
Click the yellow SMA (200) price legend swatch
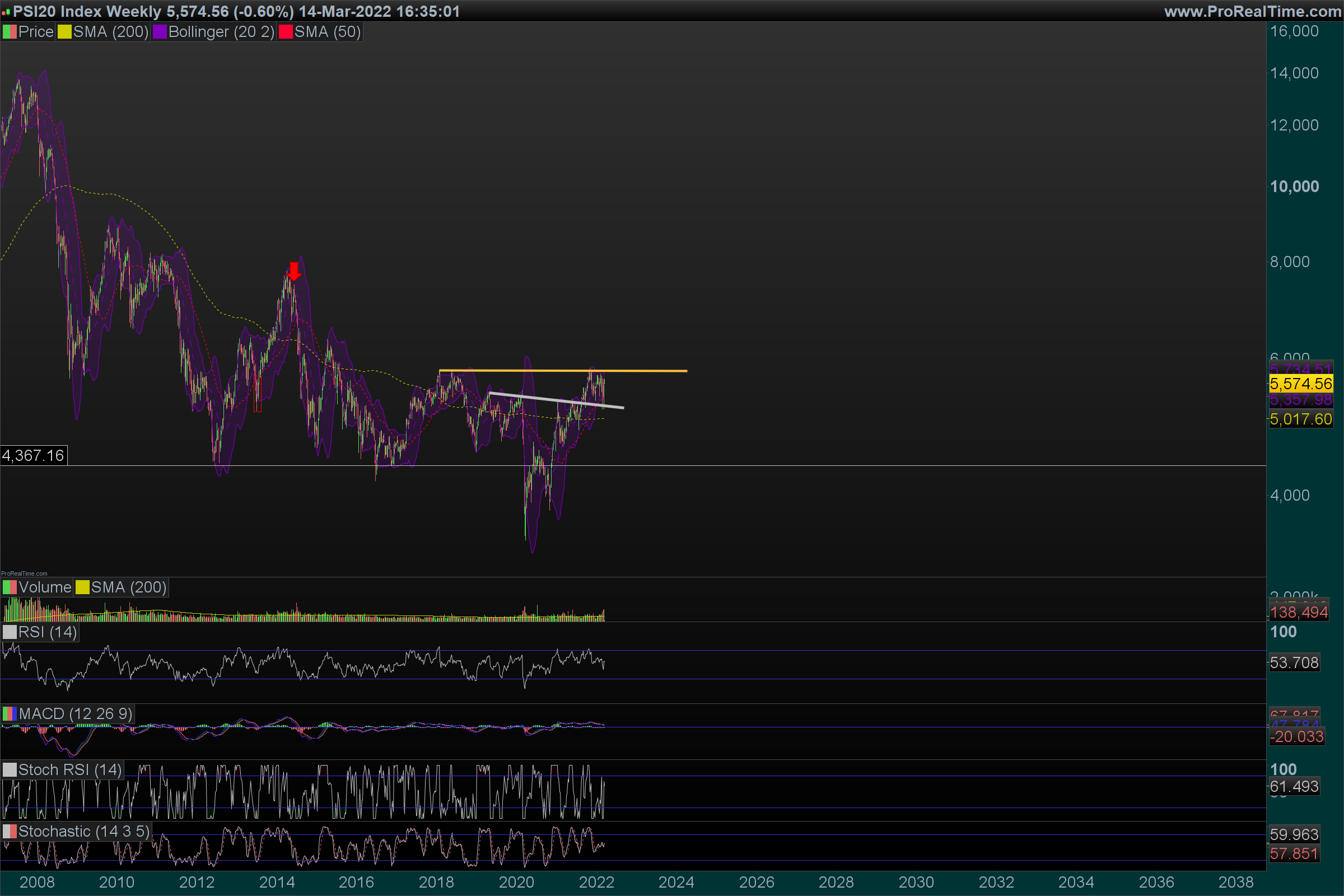click(x=64, y=32)
